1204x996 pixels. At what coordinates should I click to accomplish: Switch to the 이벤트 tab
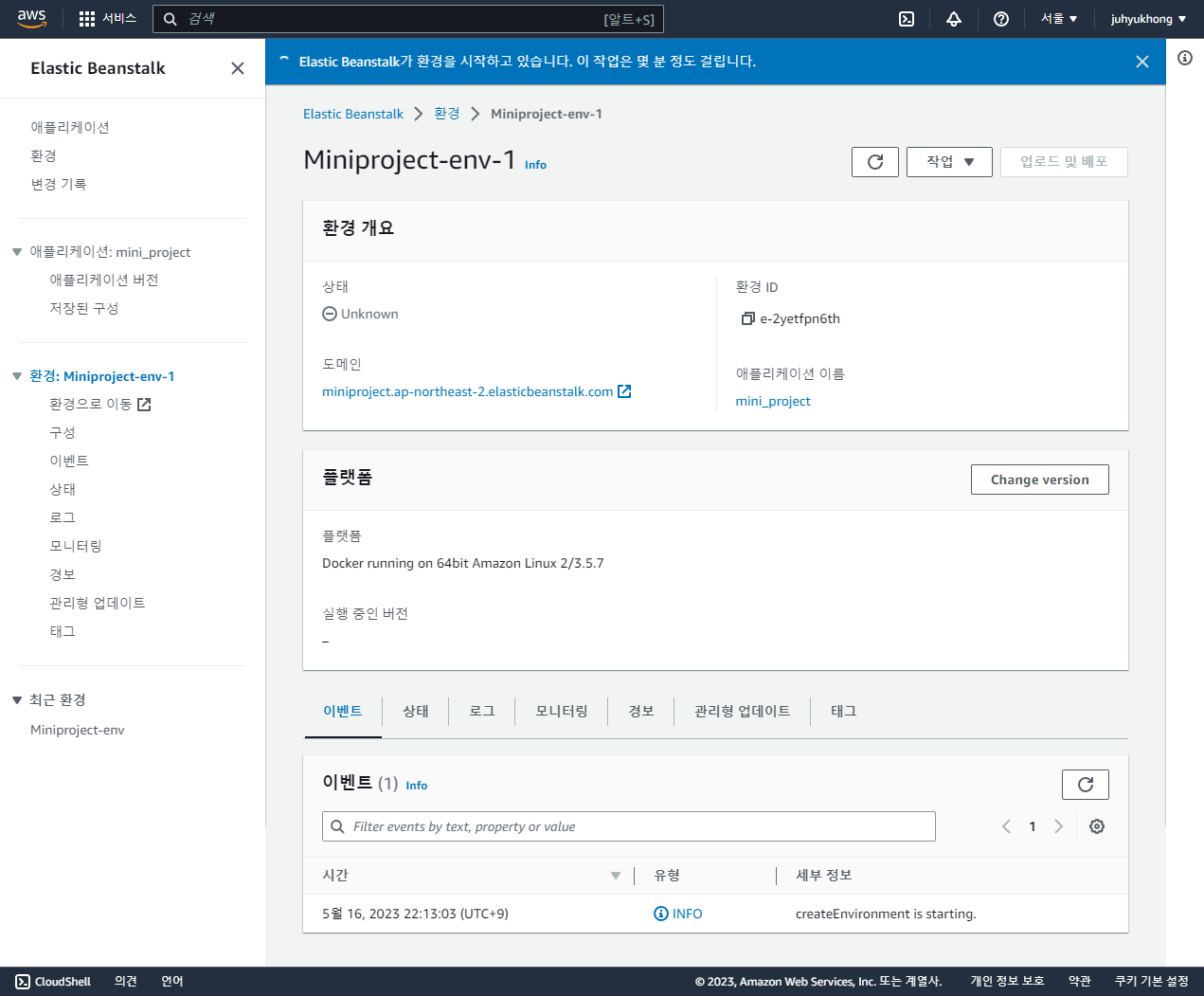point(343,711)
